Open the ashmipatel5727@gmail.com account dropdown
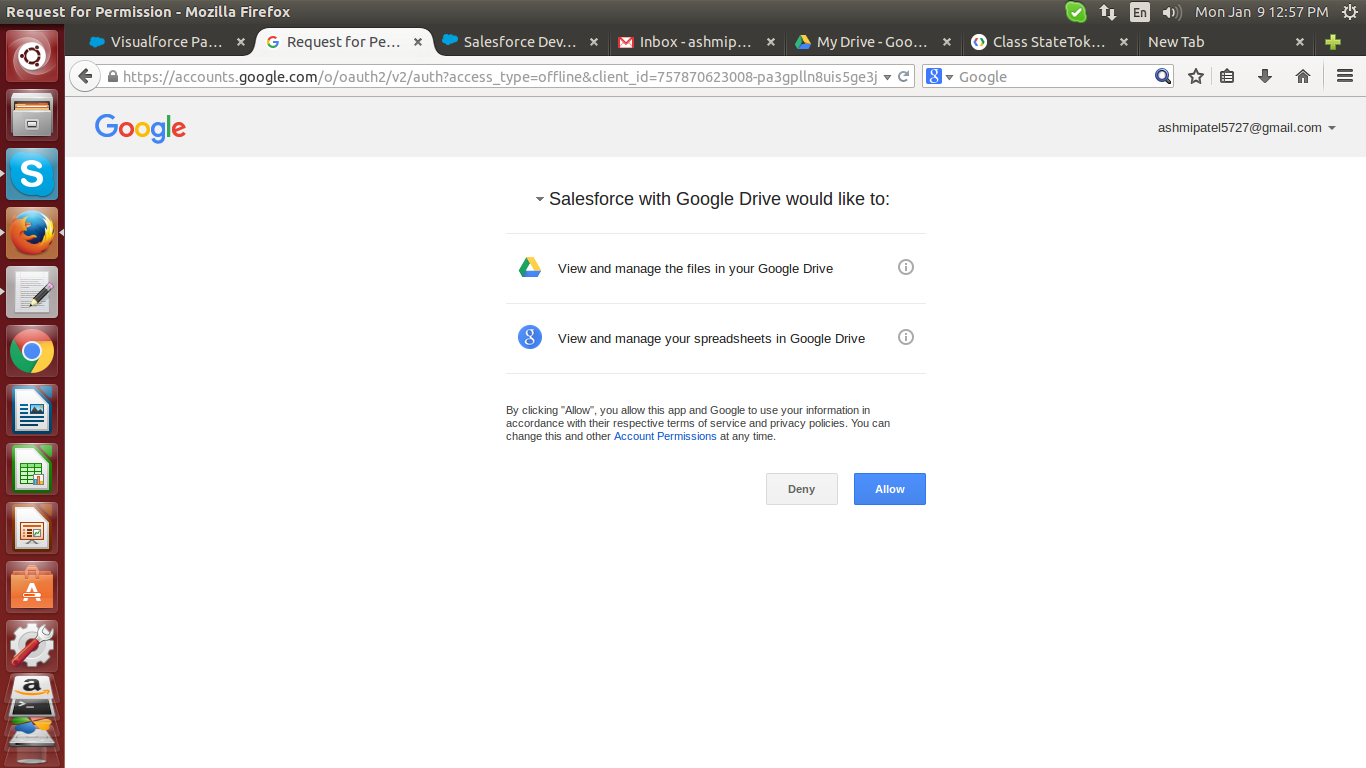 click(1247, 128)
